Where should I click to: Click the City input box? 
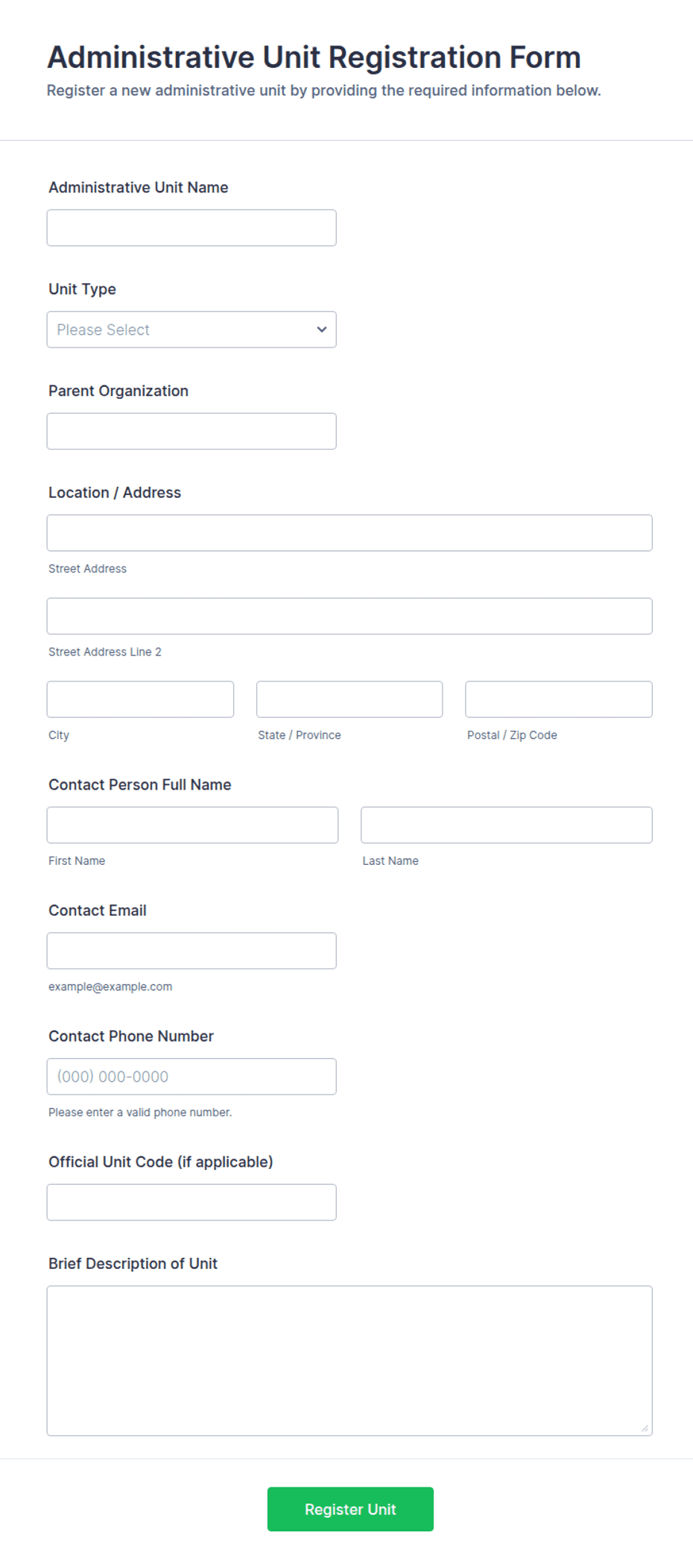pyautogui.click(x=140, y=699)
